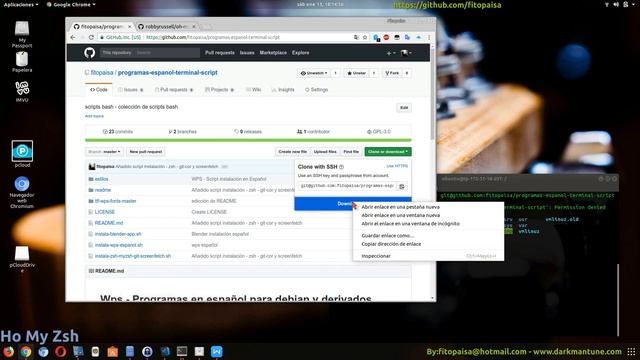This screenshot has width=640, height=360.
Task: Click the red adblock extension icon
Action: tap(386, 37)
